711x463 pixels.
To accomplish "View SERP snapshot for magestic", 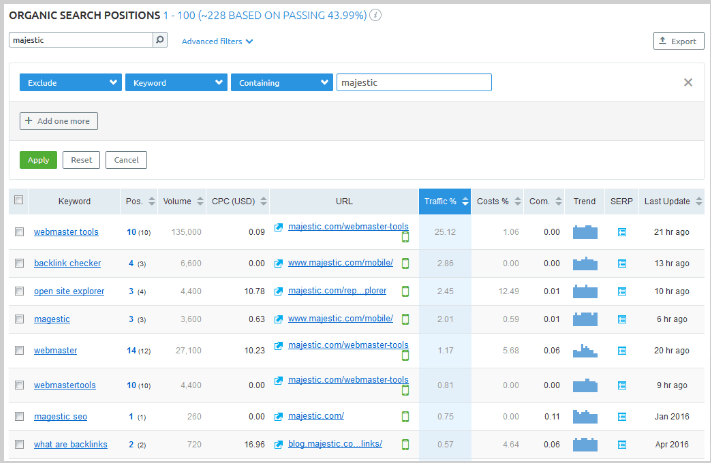I will click(x=622, y=319).
